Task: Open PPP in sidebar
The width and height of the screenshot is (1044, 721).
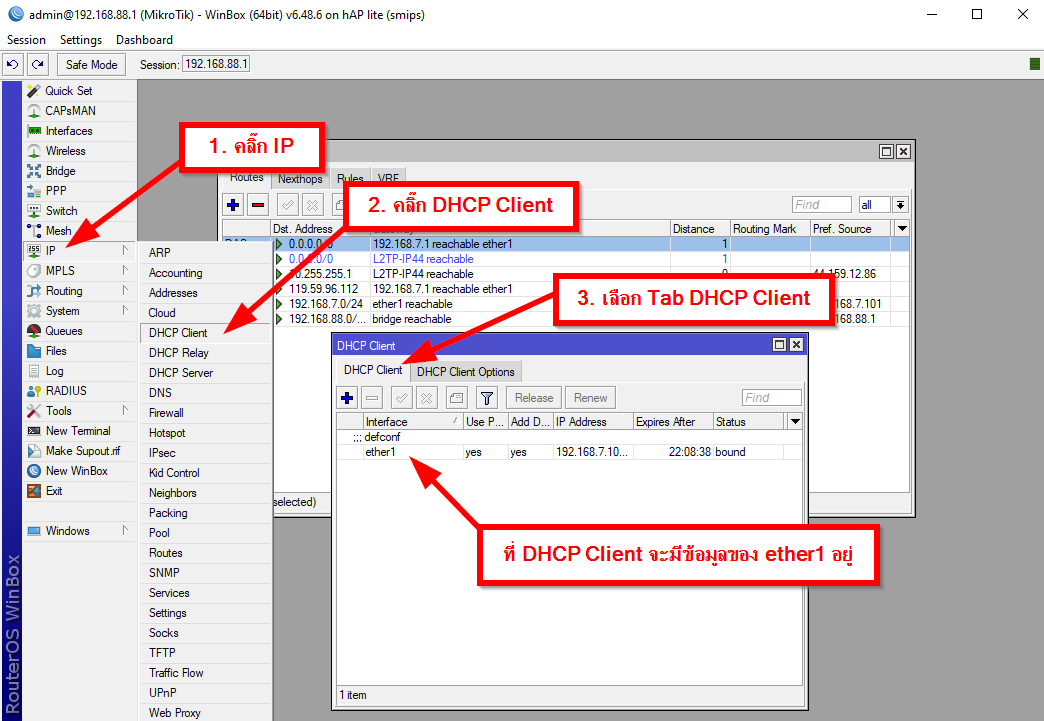Action: [x=79, y=190]
